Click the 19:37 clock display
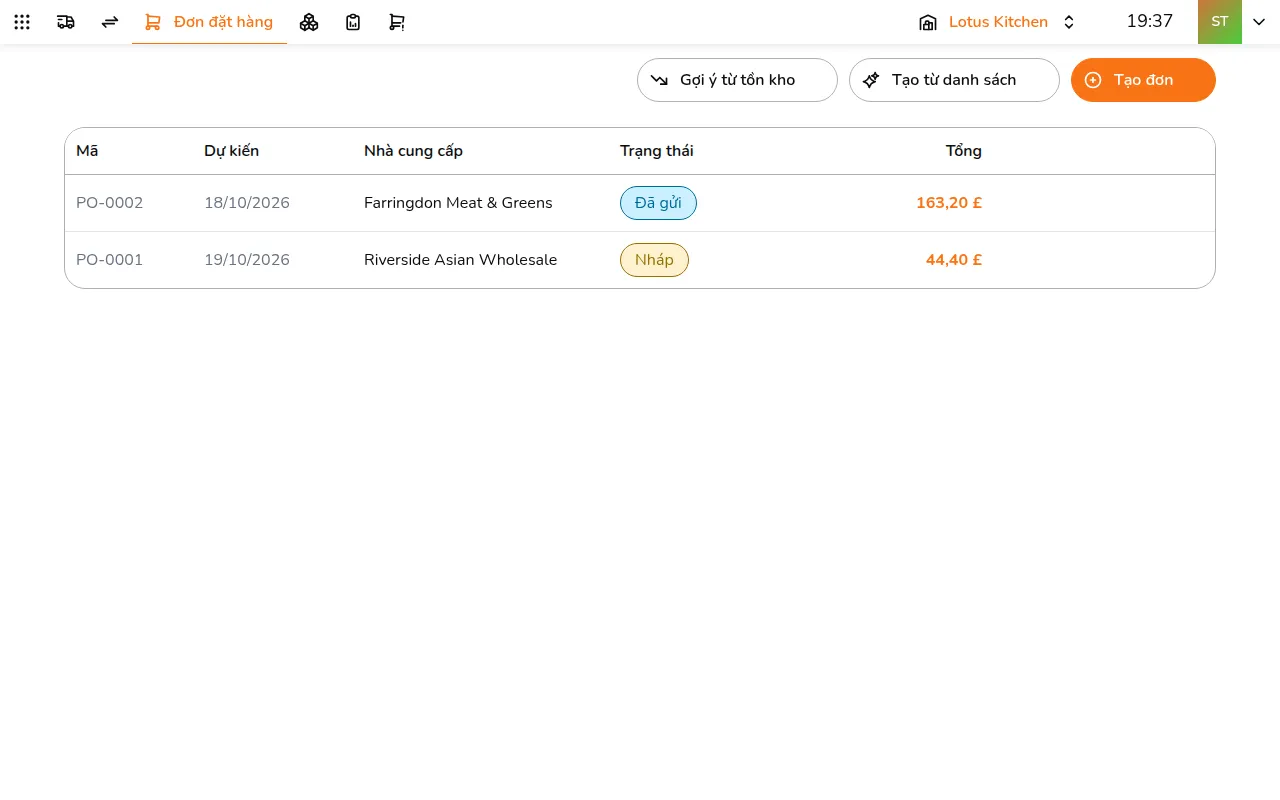This screenshot has height=800, width=1280. 1149,21
